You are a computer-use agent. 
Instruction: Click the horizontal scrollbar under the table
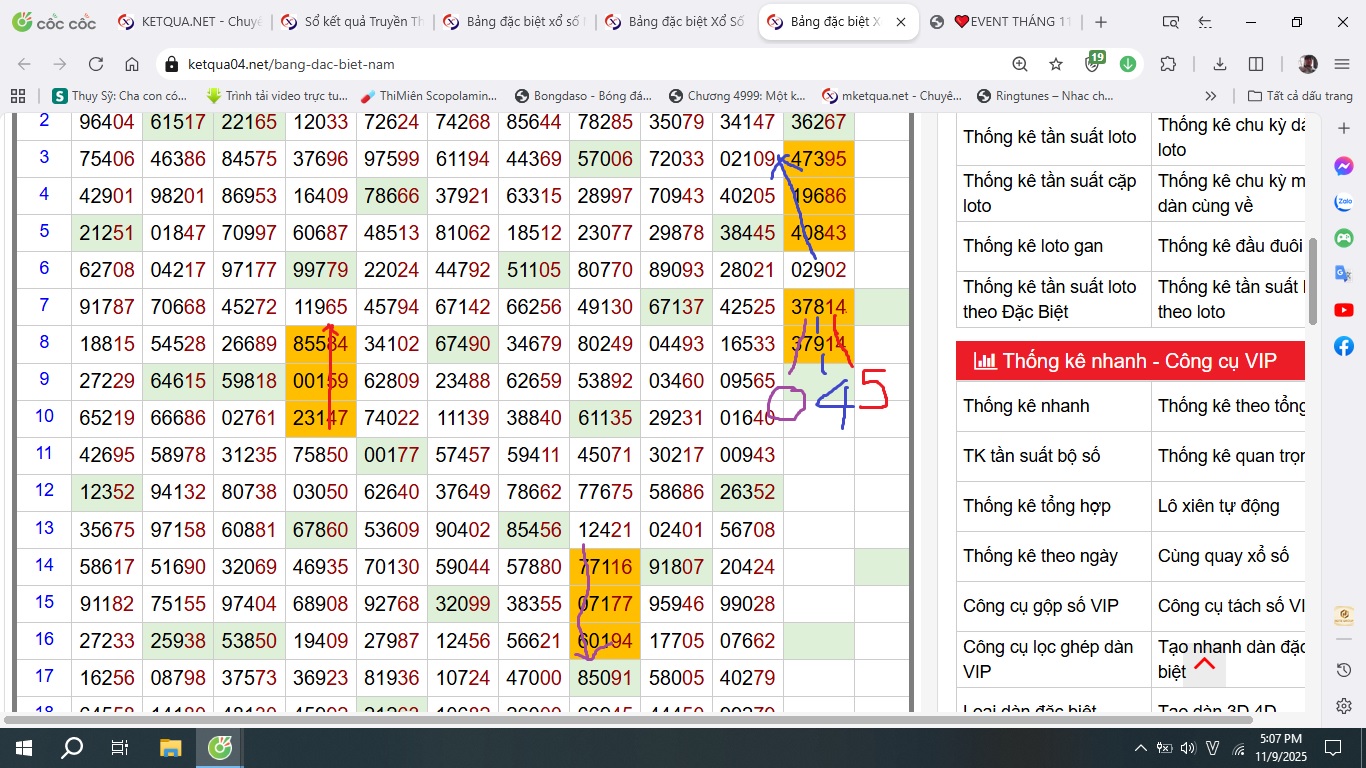tap(460, 719)
